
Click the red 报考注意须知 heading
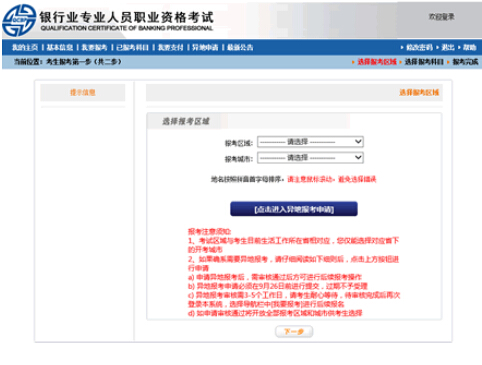[x=209, y=232]
